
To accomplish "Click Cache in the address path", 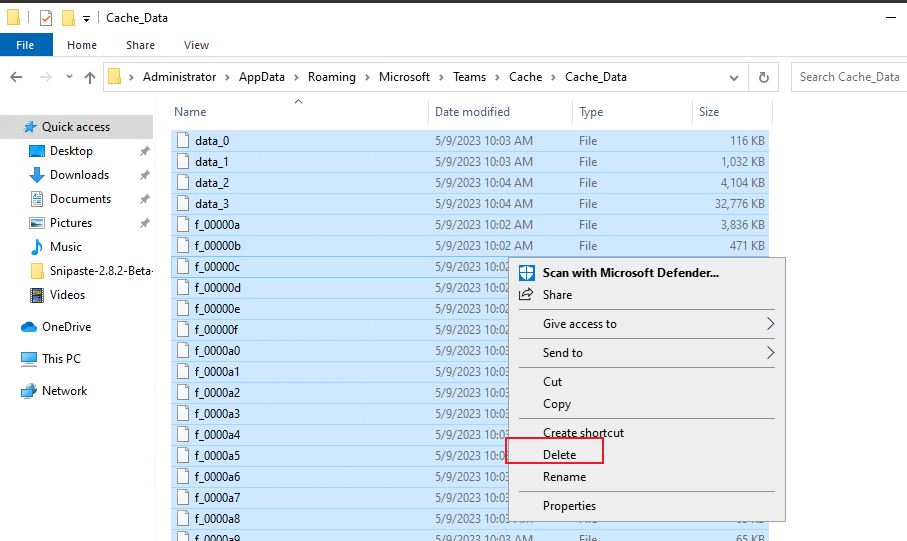I will coord(525,77).
